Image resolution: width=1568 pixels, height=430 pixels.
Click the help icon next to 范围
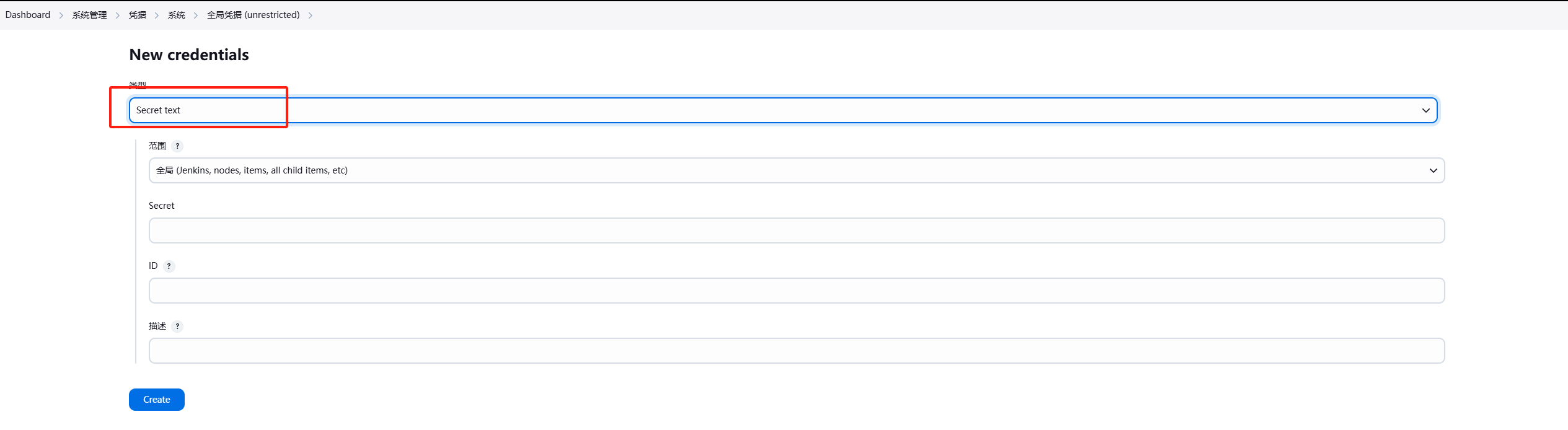(x=177, y=146)
